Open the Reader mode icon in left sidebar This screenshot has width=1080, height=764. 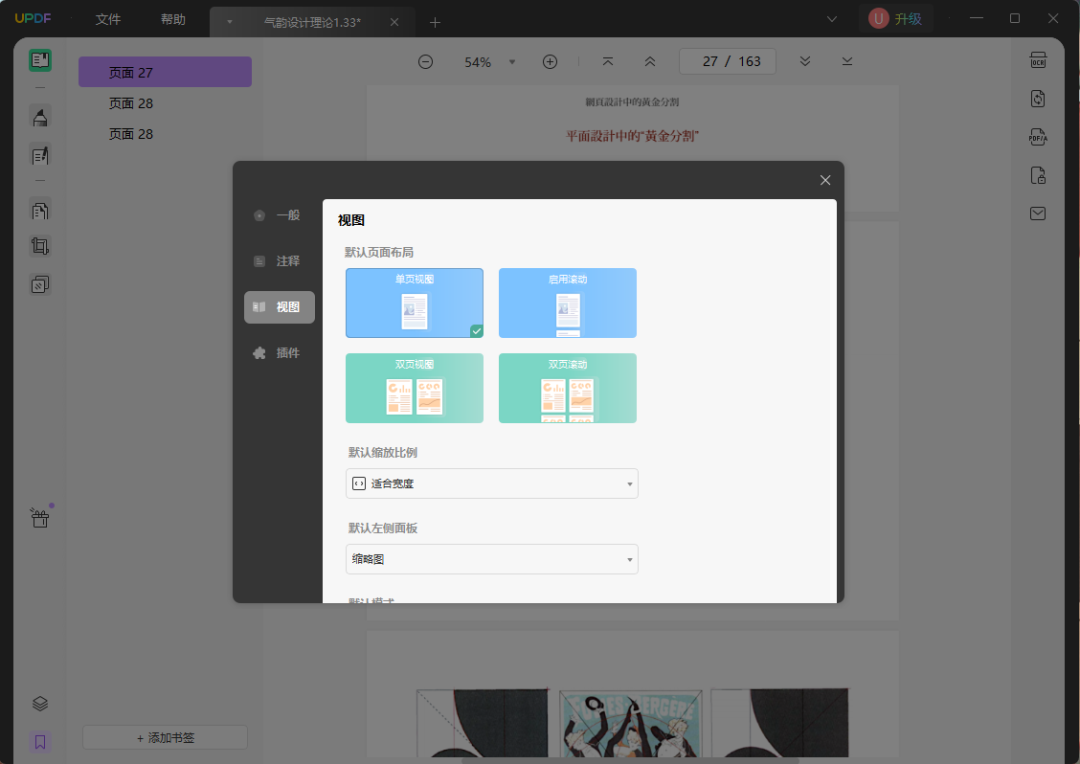40,61
